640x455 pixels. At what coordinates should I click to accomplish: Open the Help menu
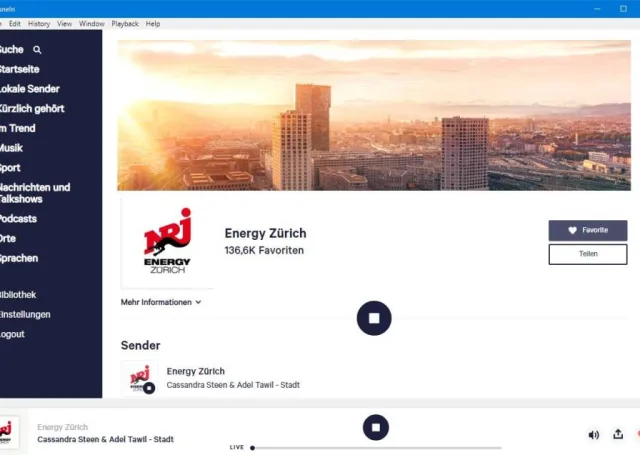click(x=153, y=24)
